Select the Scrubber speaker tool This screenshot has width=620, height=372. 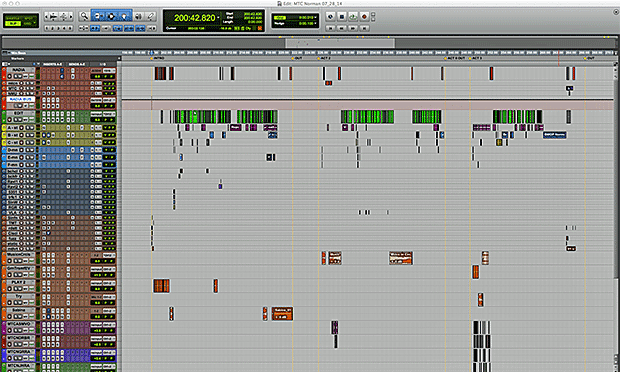[138, 16]
